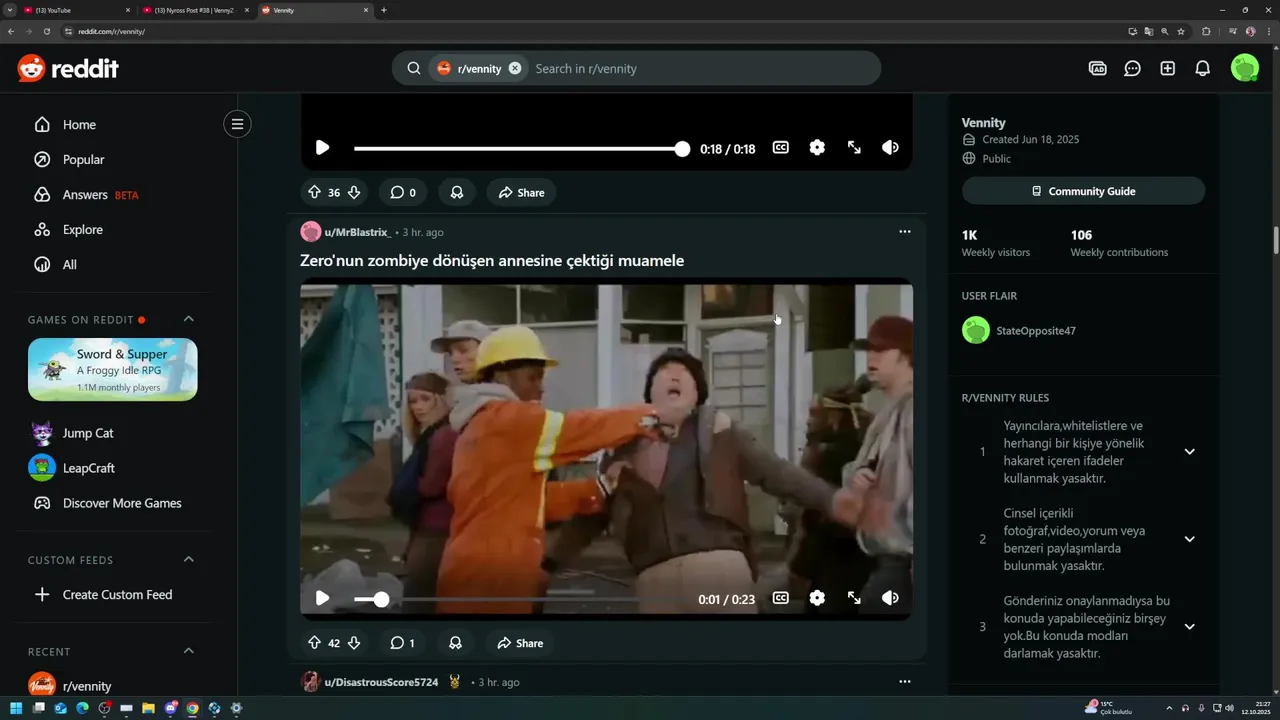Viewport: 1280px width, 720px height.
Task: Open comments on the 1-comment post
Action: coord(401,643)
